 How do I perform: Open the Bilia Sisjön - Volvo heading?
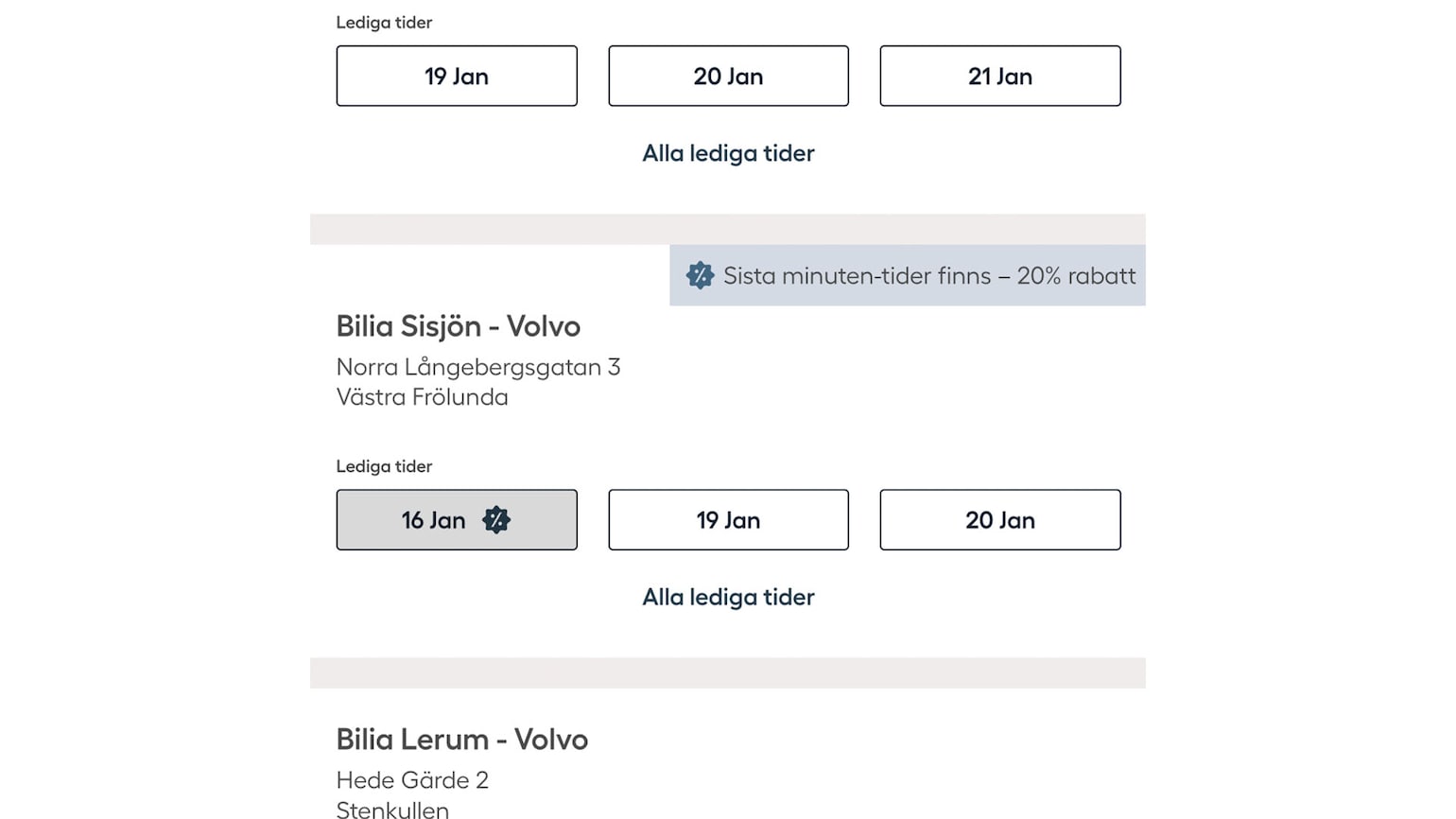[x=458, y=326]
